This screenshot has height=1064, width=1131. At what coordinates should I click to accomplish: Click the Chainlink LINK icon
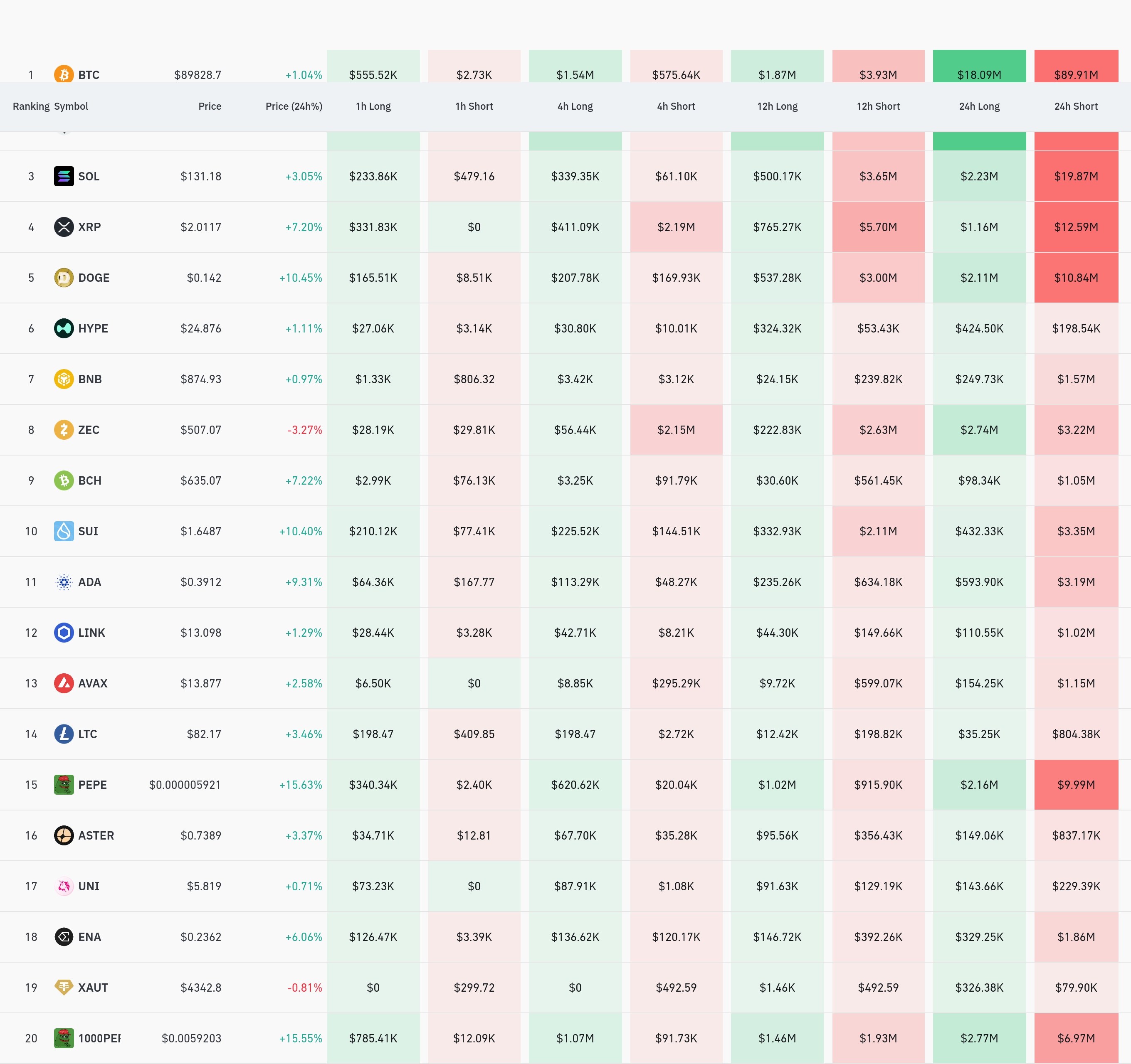pyautogui.click(x=64, y=632)
